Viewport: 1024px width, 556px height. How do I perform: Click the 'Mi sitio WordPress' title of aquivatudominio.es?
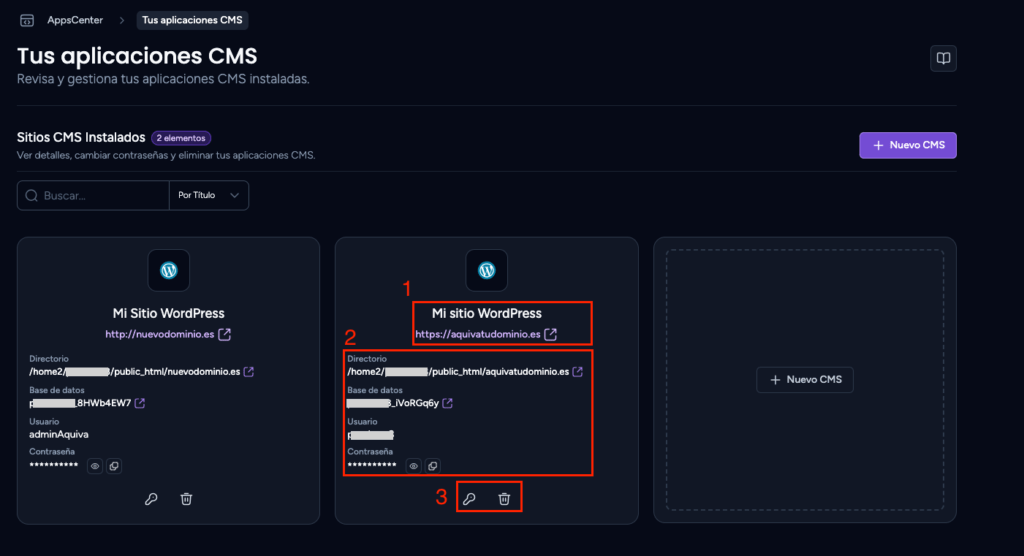[487, 314]
